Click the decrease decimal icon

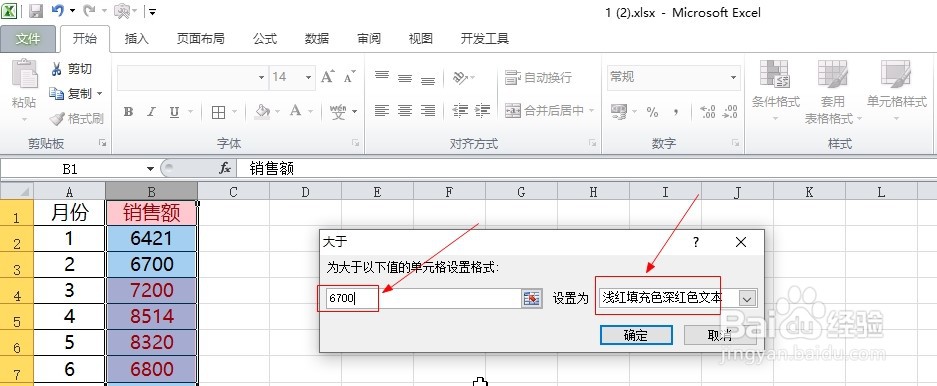coord(730,111)
